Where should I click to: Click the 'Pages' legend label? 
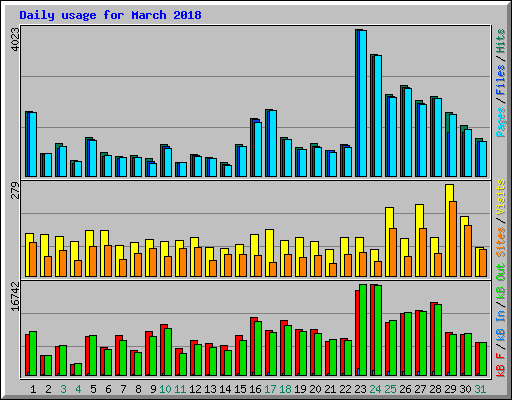pyautogui.click(x=501, y=122)
